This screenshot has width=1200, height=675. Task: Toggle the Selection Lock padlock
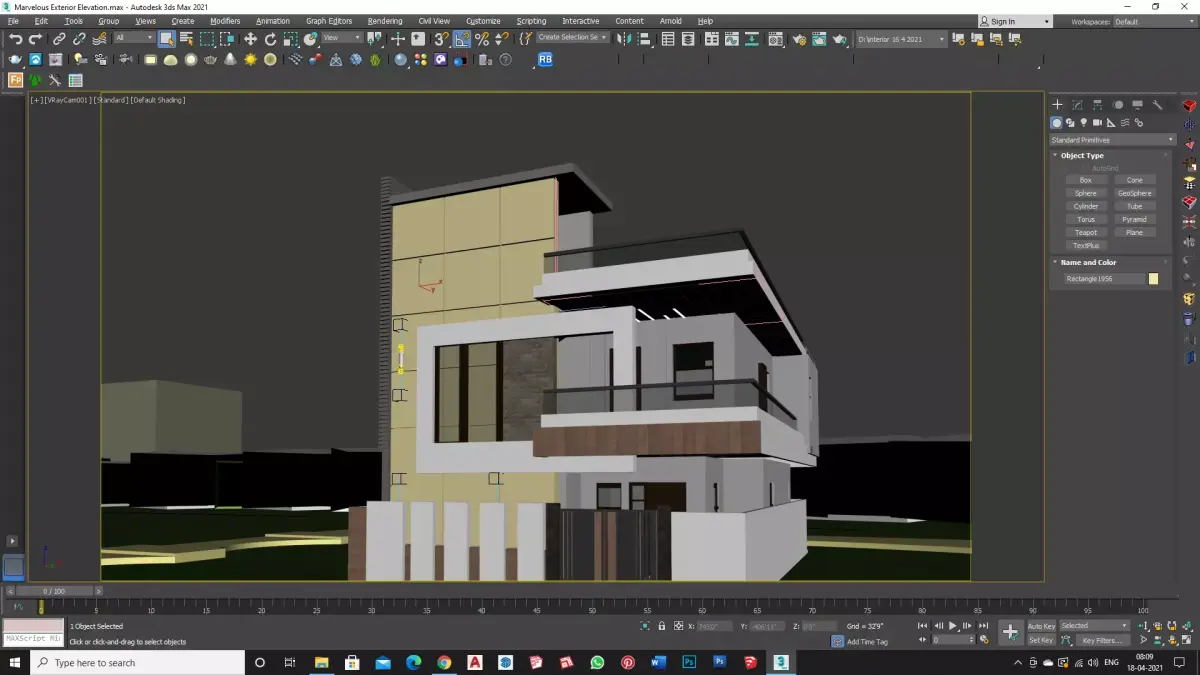pyautogui.click(x=662, y=626)
